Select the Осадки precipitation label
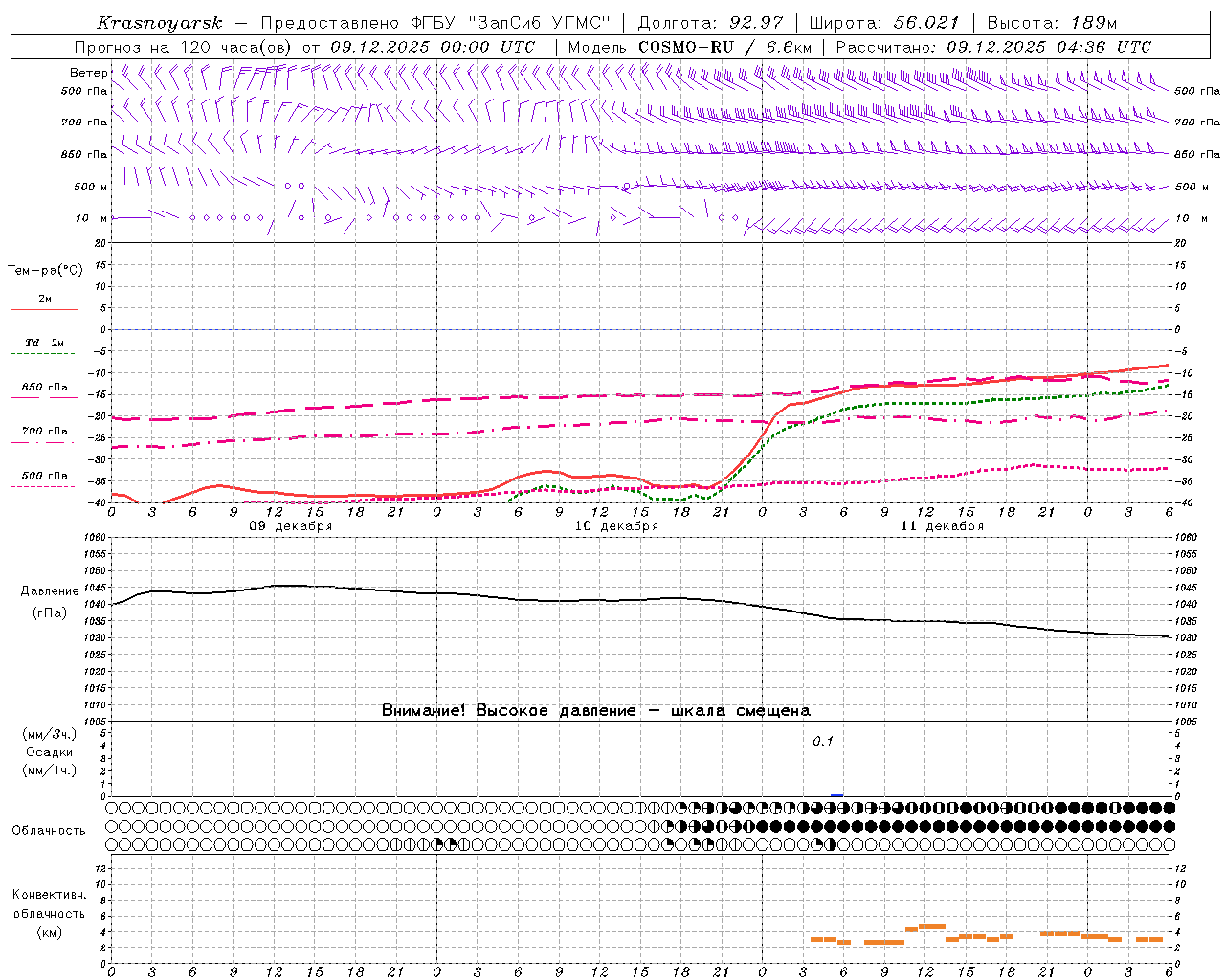 tap(50, 752)
